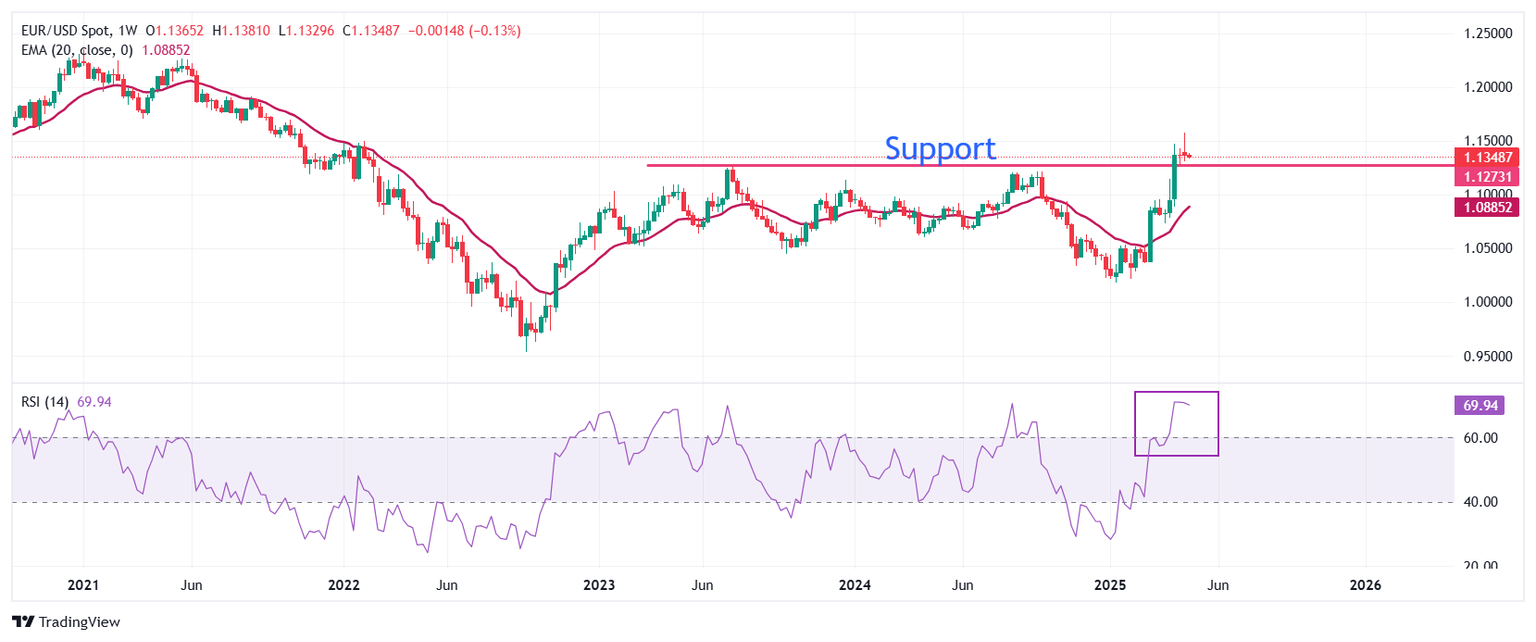Click the 2023 label on the time axis

point(598,584)
